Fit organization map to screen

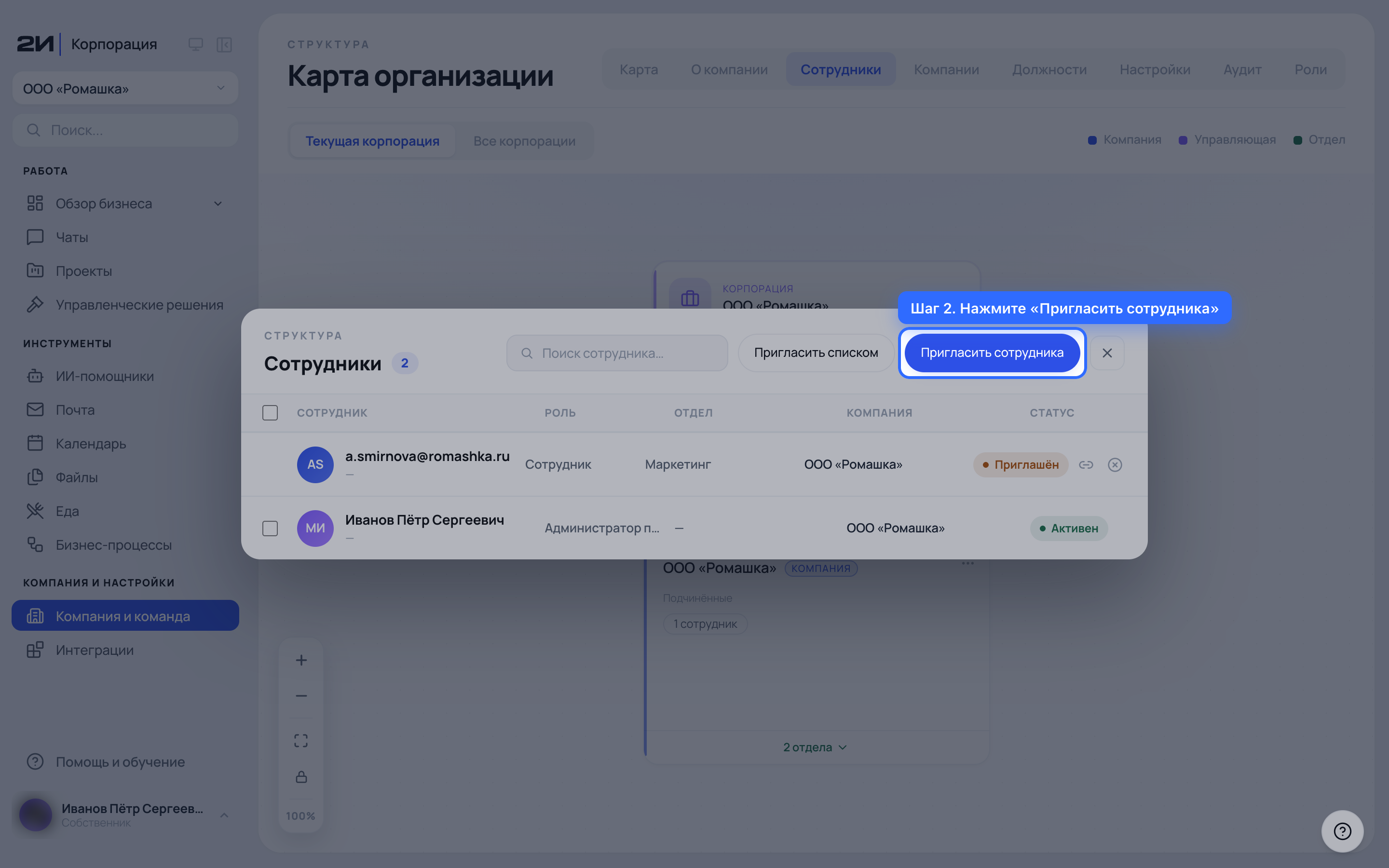pos(301,741)
